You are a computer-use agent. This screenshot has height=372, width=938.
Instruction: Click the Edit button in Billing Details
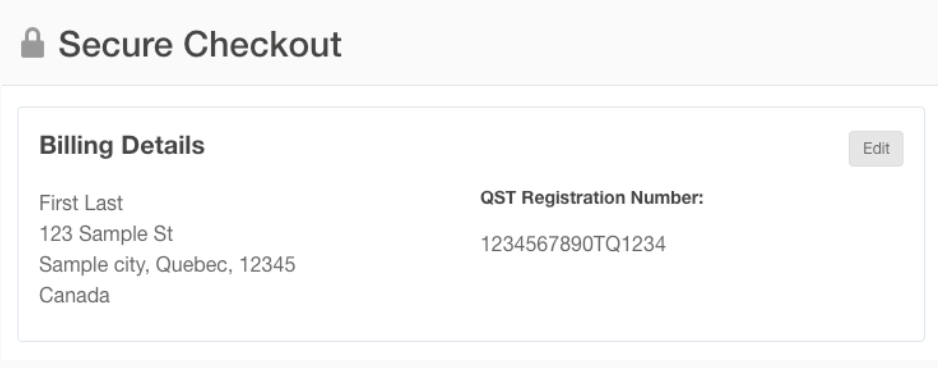tap(876, 148)
